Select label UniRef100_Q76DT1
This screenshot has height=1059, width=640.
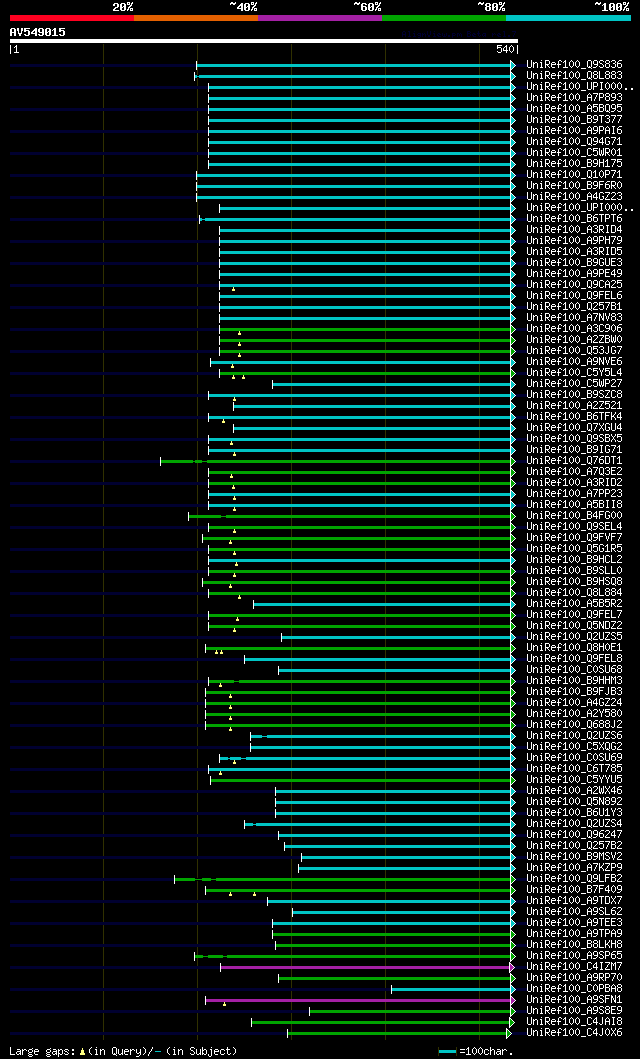[x=575, y=461]
